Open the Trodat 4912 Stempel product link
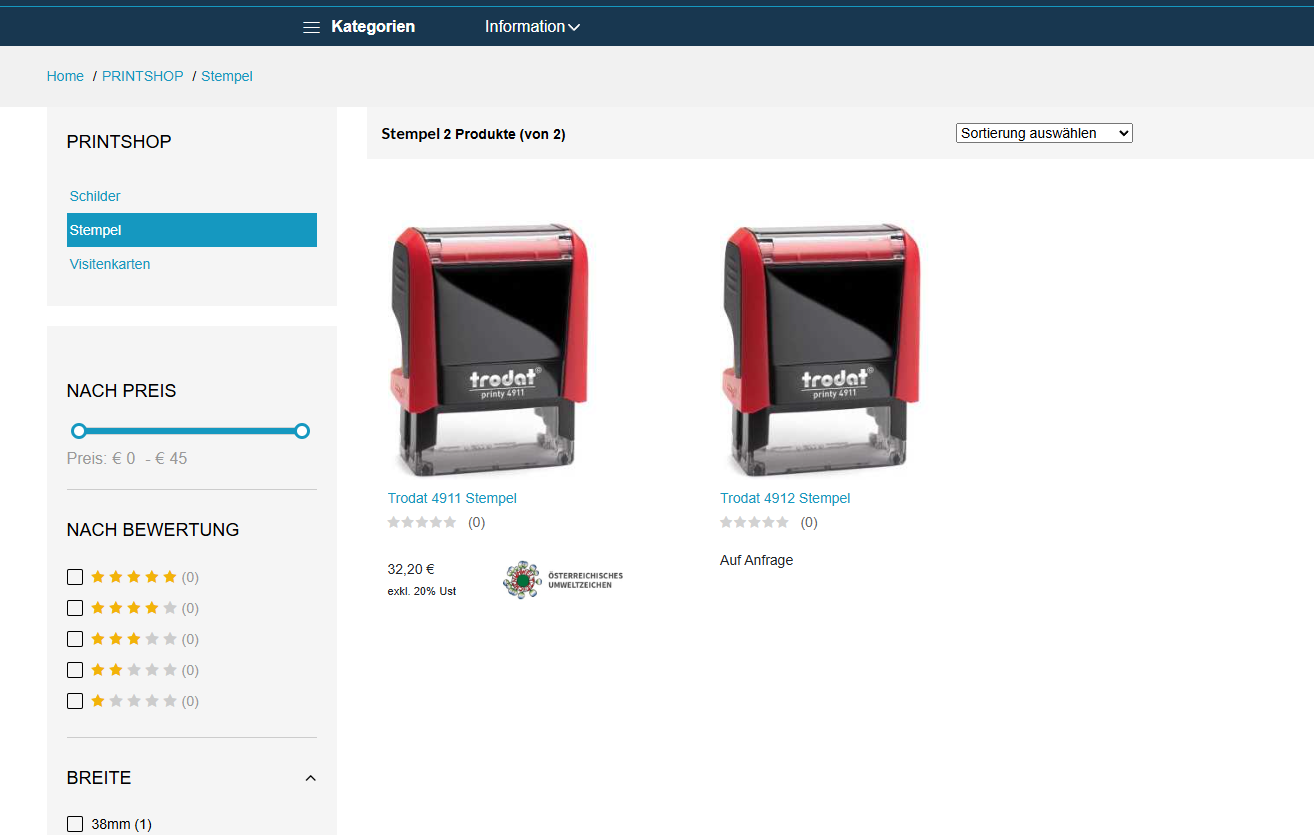The width and height of the screenshot is (1314, 835). tap(785, 498)
